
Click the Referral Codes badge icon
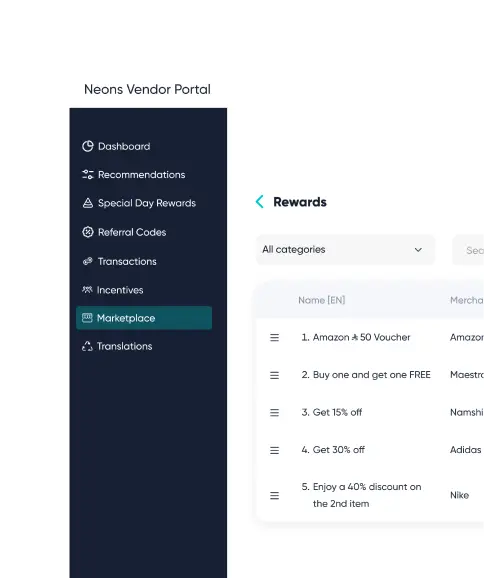point(88,232)
